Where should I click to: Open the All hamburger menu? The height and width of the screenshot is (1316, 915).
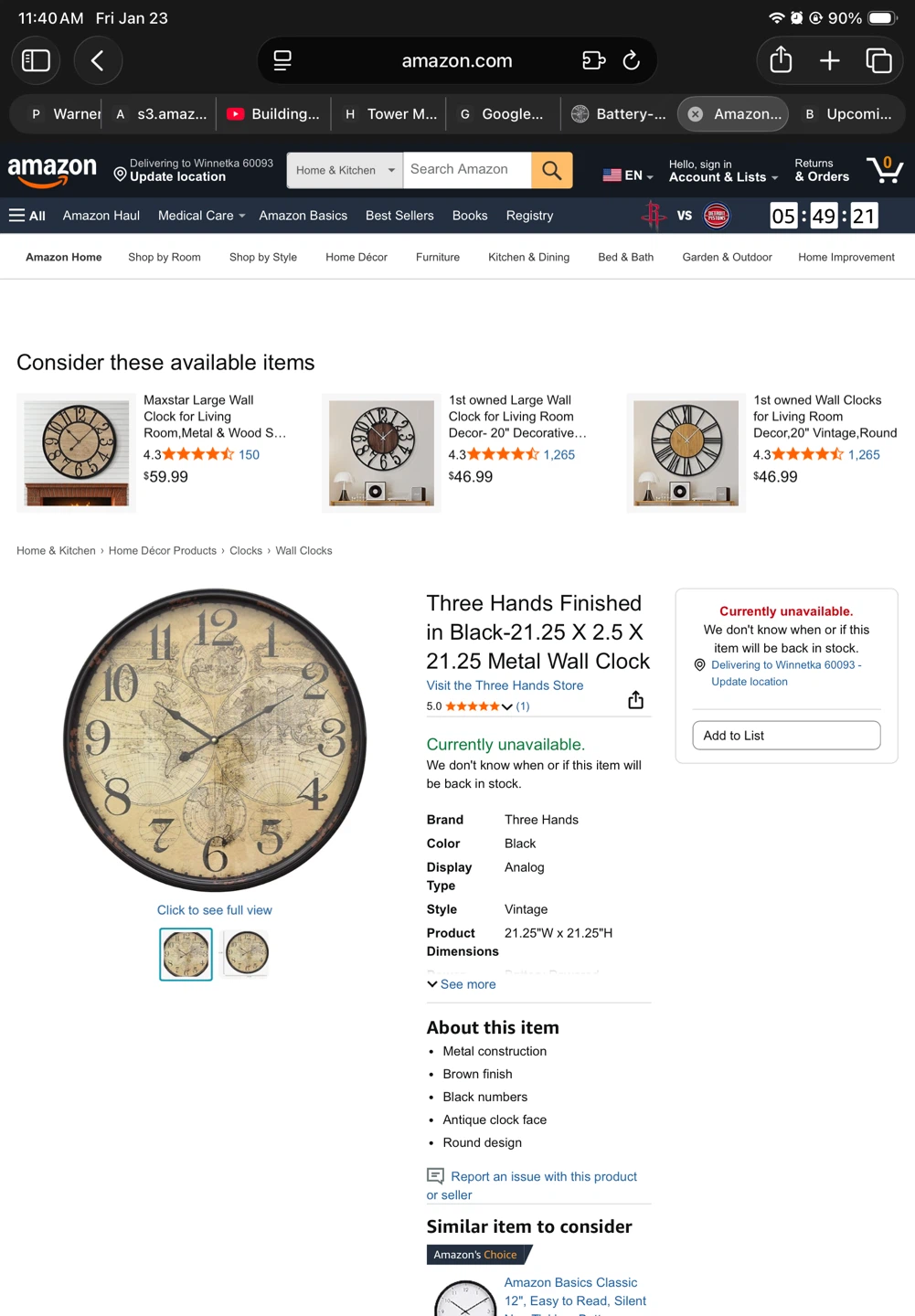tap(27, 216)
